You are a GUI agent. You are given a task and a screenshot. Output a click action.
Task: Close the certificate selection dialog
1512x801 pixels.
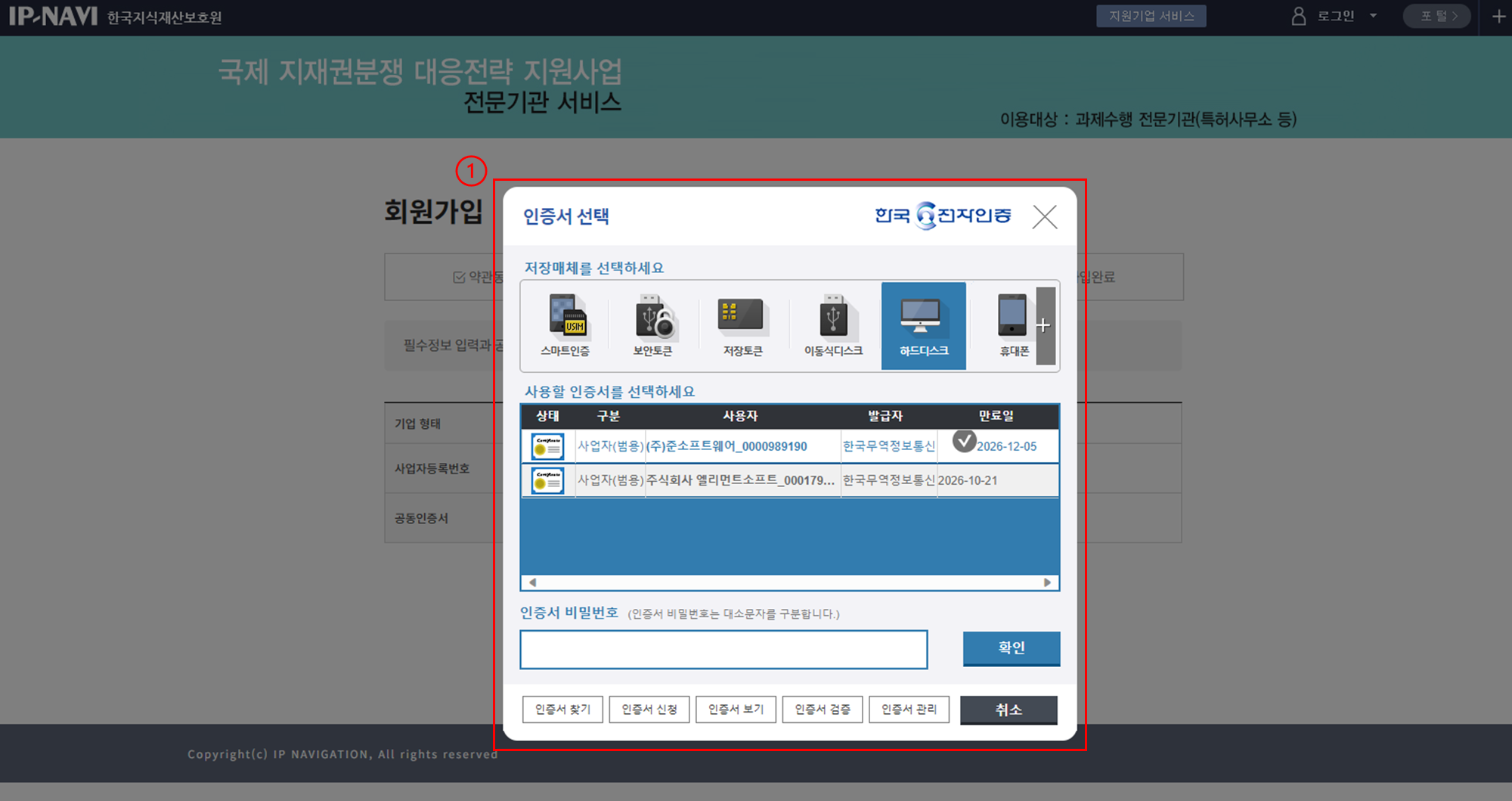point(1044,217)
